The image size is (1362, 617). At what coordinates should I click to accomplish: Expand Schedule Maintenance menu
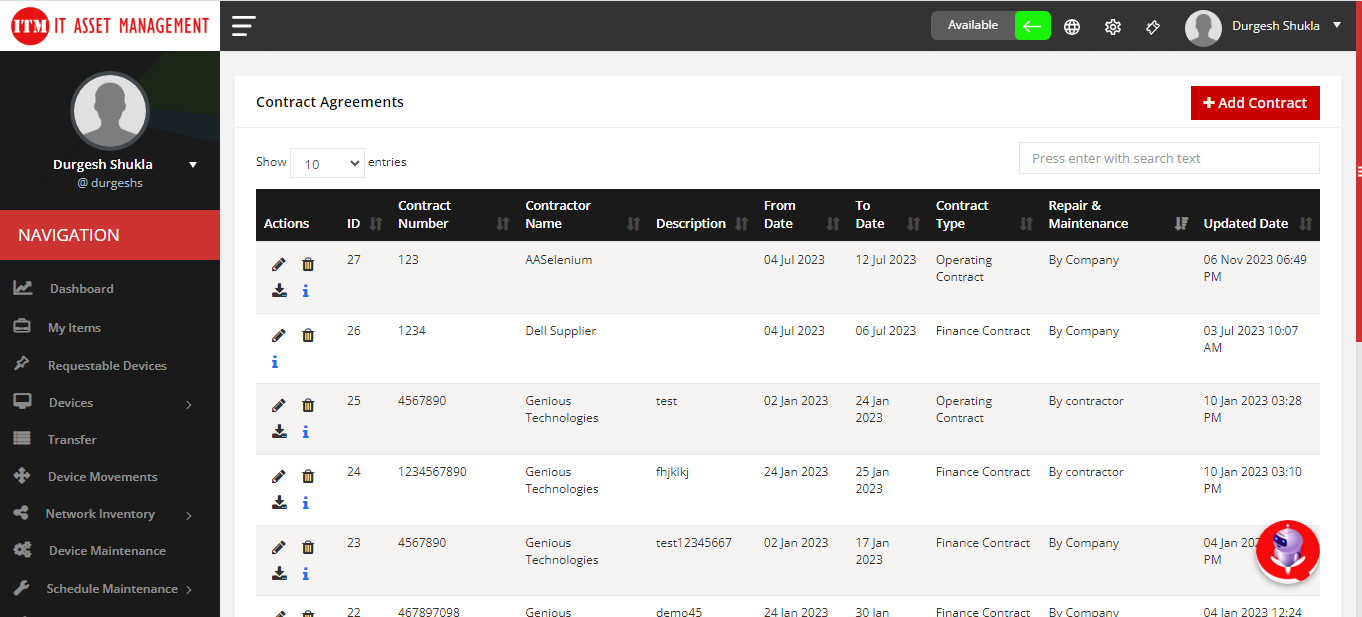pyautogui.click(x=110, y=589)
